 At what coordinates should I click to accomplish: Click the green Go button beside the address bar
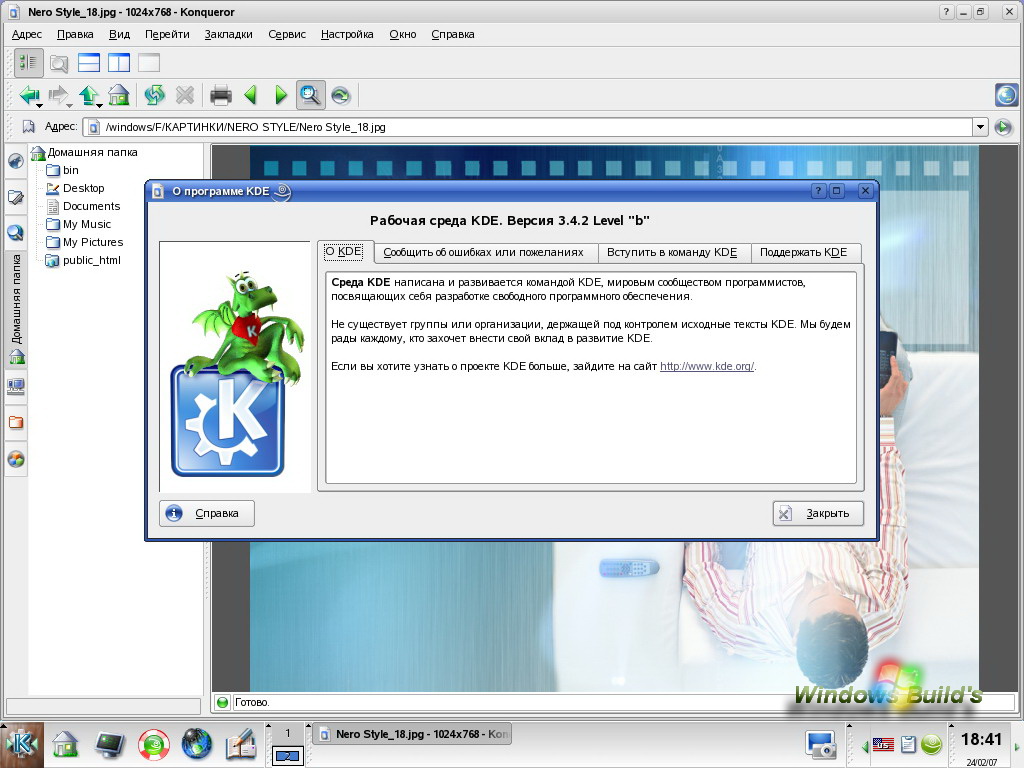point(1003,127)
